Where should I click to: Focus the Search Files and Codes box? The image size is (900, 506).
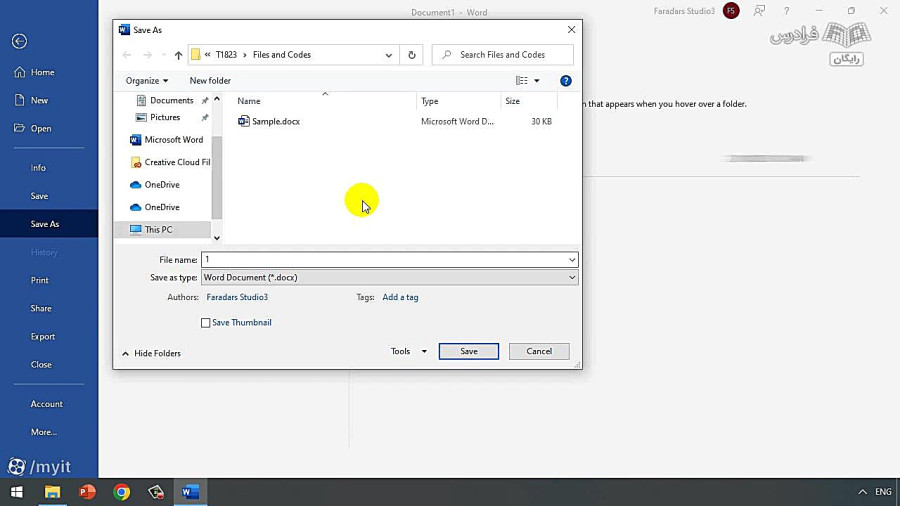(x=503, y=55)
